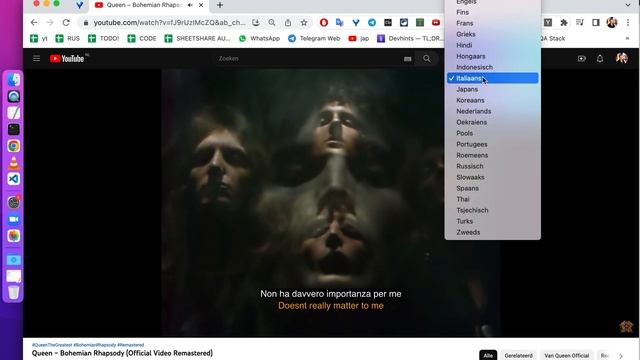Open the Telegram Web bookmark

tap(314, 38)
